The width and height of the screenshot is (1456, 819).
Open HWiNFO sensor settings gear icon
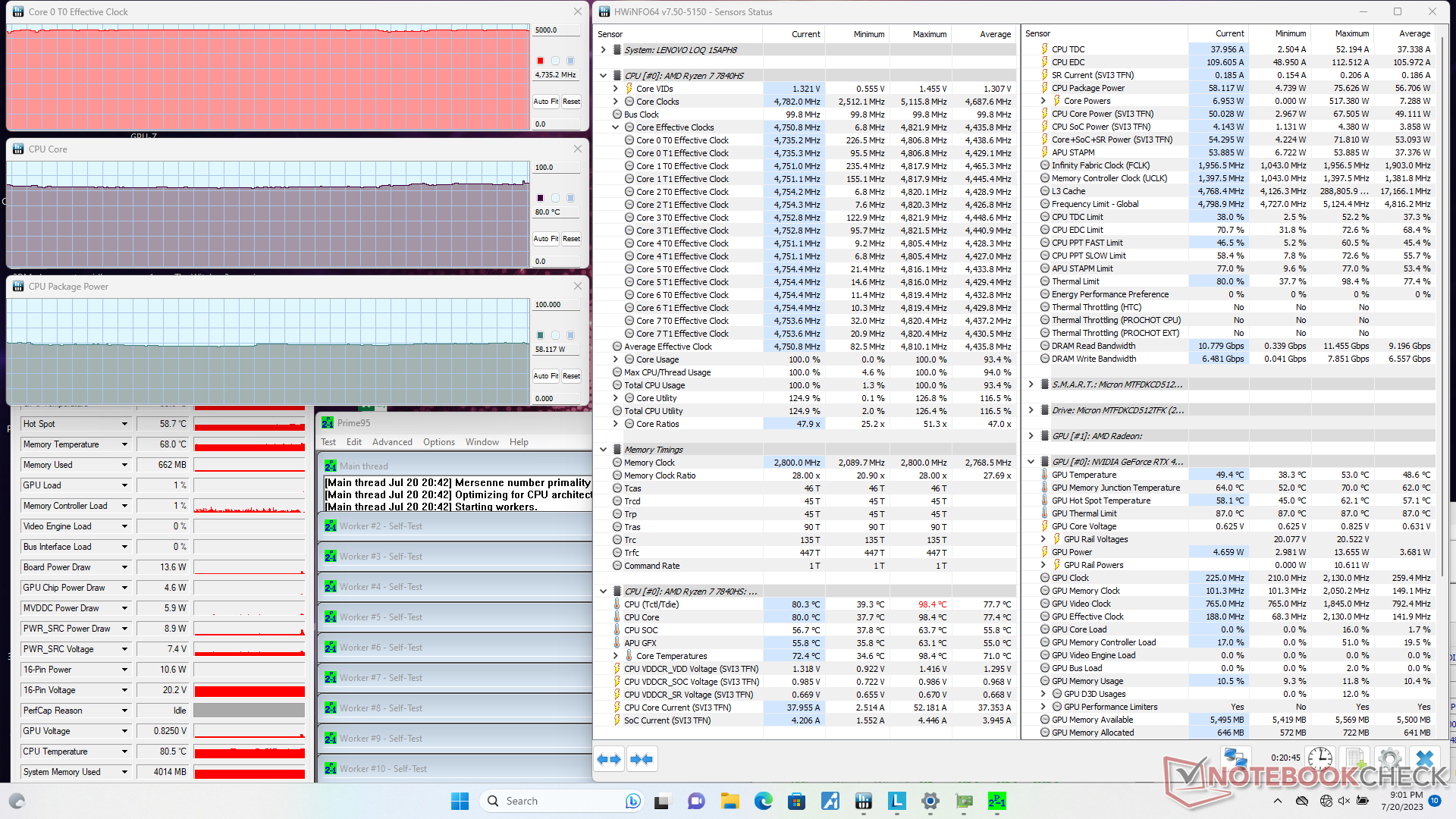tap(1389, 758)
